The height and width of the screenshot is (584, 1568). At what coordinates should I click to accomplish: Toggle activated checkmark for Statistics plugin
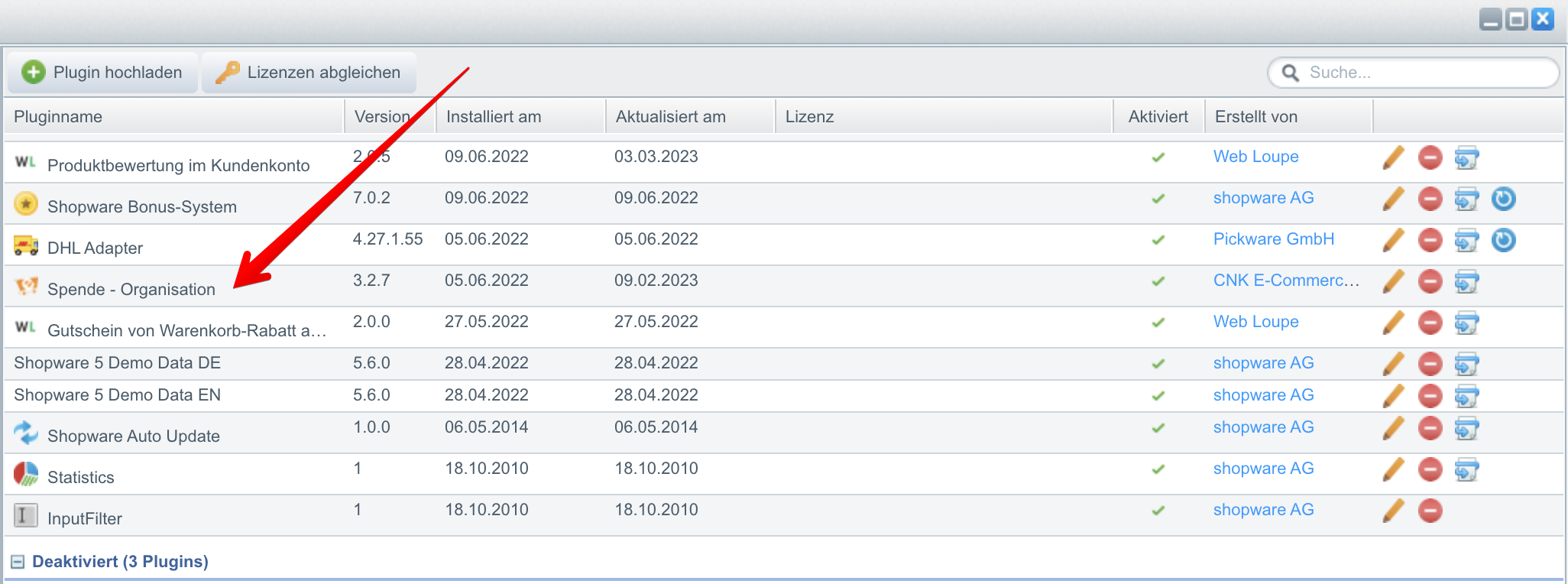(x=1158, y=469)
